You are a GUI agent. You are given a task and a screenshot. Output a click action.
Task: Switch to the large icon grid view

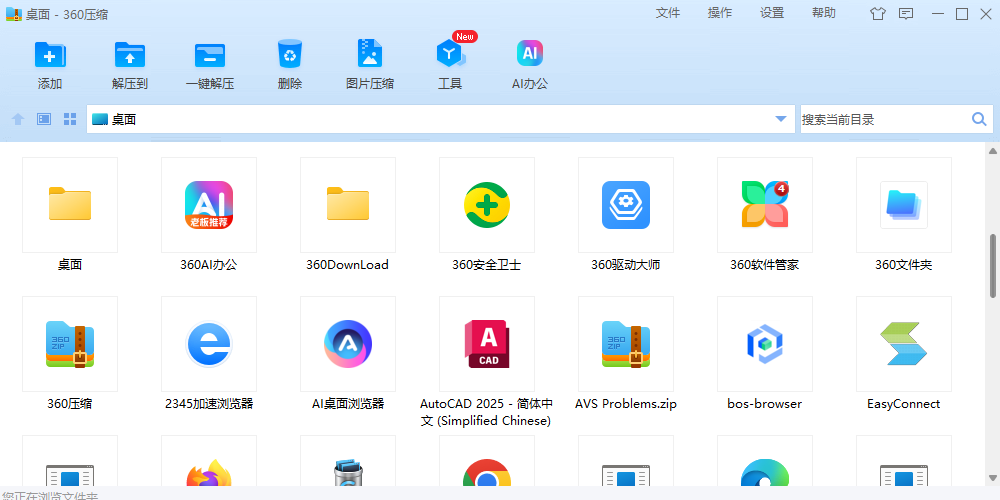click(70, 119)
